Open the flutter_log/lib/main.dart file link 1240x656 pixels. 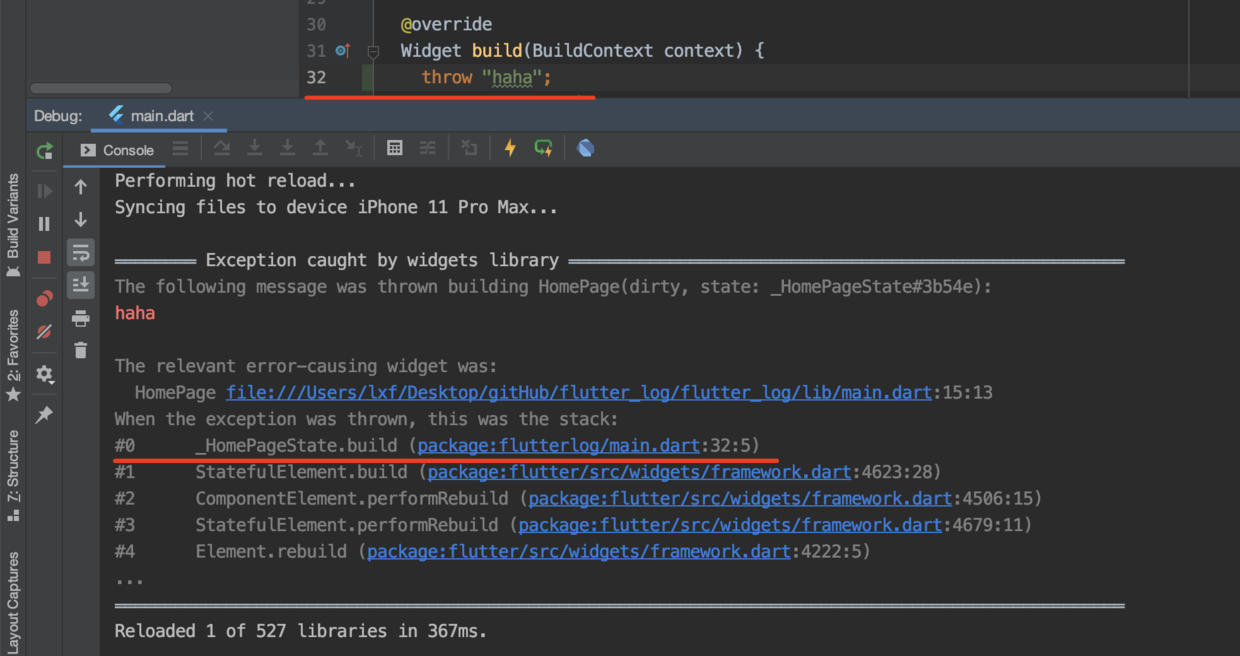coord(579,393)
